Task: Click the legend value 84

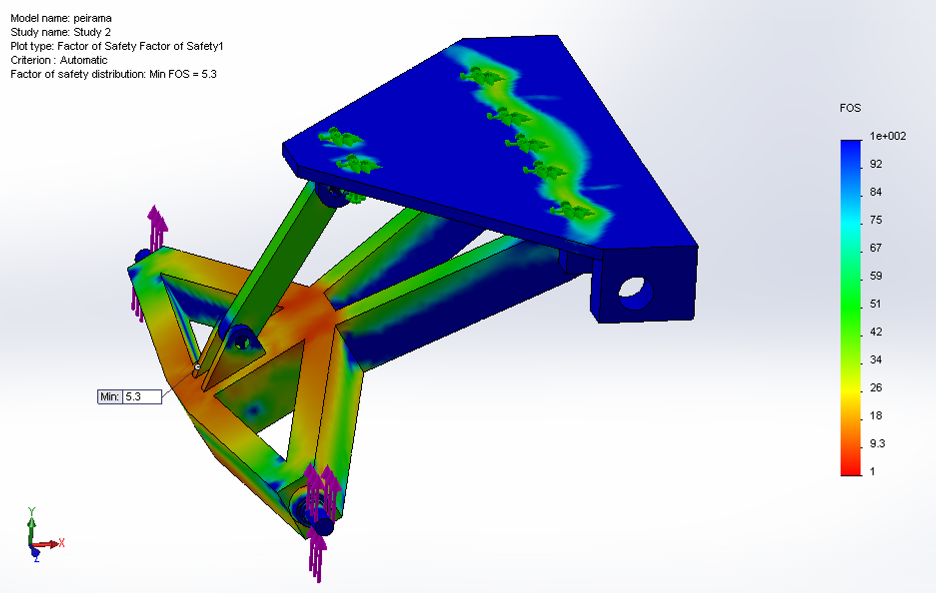Action: (876, 192)
